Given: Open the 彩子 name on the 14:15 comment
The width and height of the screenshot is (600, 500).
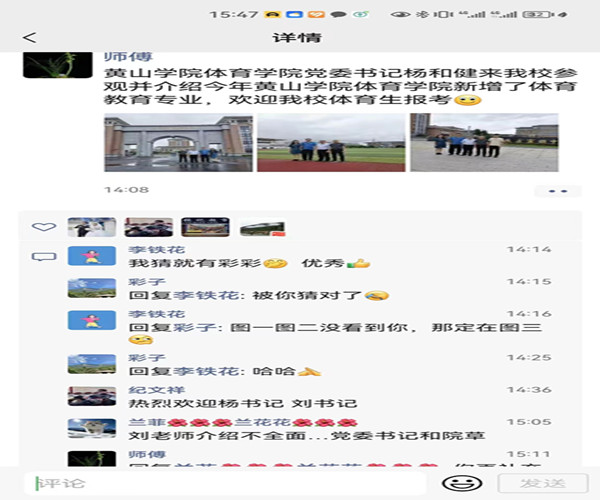Looking at the screenshot, I should tap(147, 282).
